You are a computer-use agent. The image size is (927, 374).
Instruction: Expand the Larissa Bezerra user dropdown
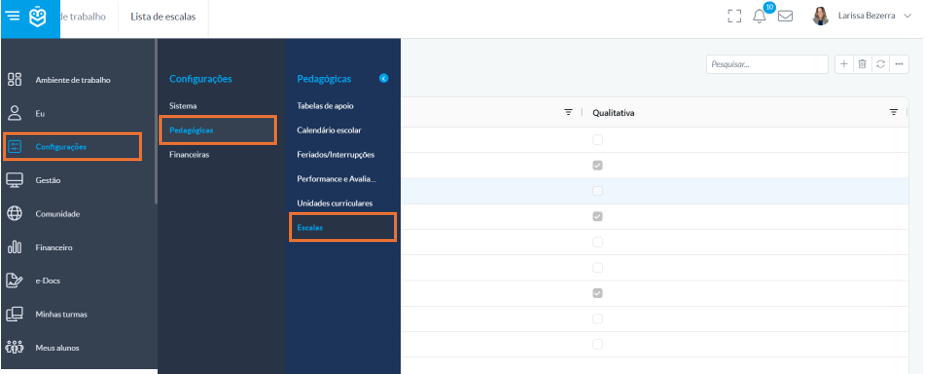coord(908,17)
